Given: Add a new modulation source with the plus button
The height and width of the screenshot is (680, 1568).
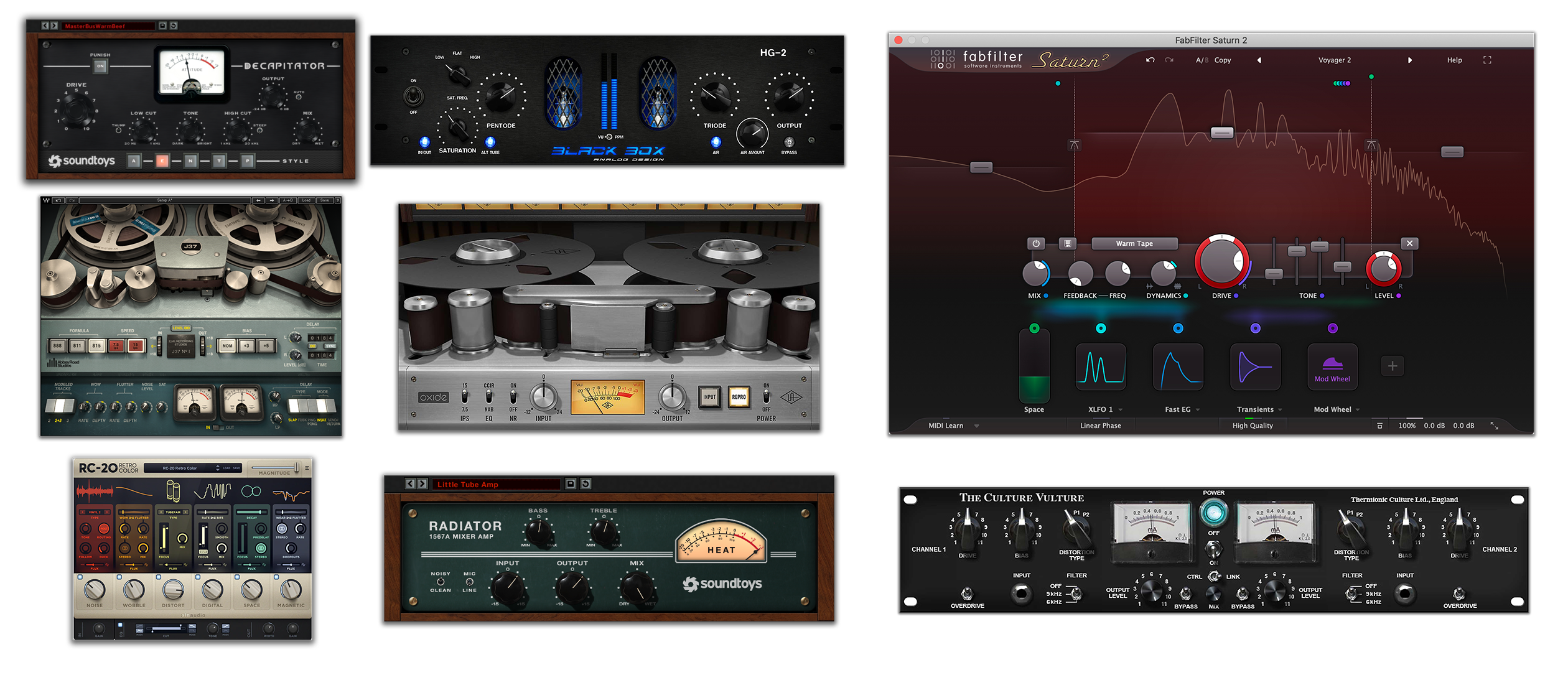Looking at the screenshot, I should [x=1393, y=366].
